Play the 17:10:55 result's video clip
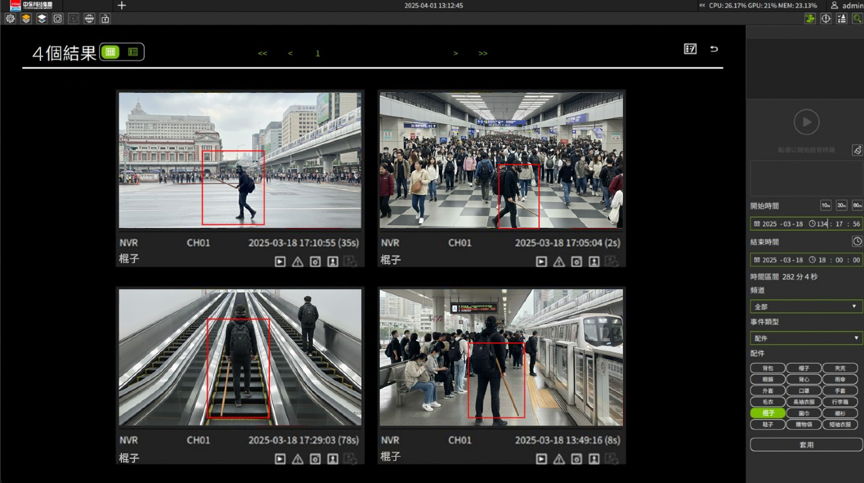Image resolution: width=864 pixels, height=483 pixels. 280,261
